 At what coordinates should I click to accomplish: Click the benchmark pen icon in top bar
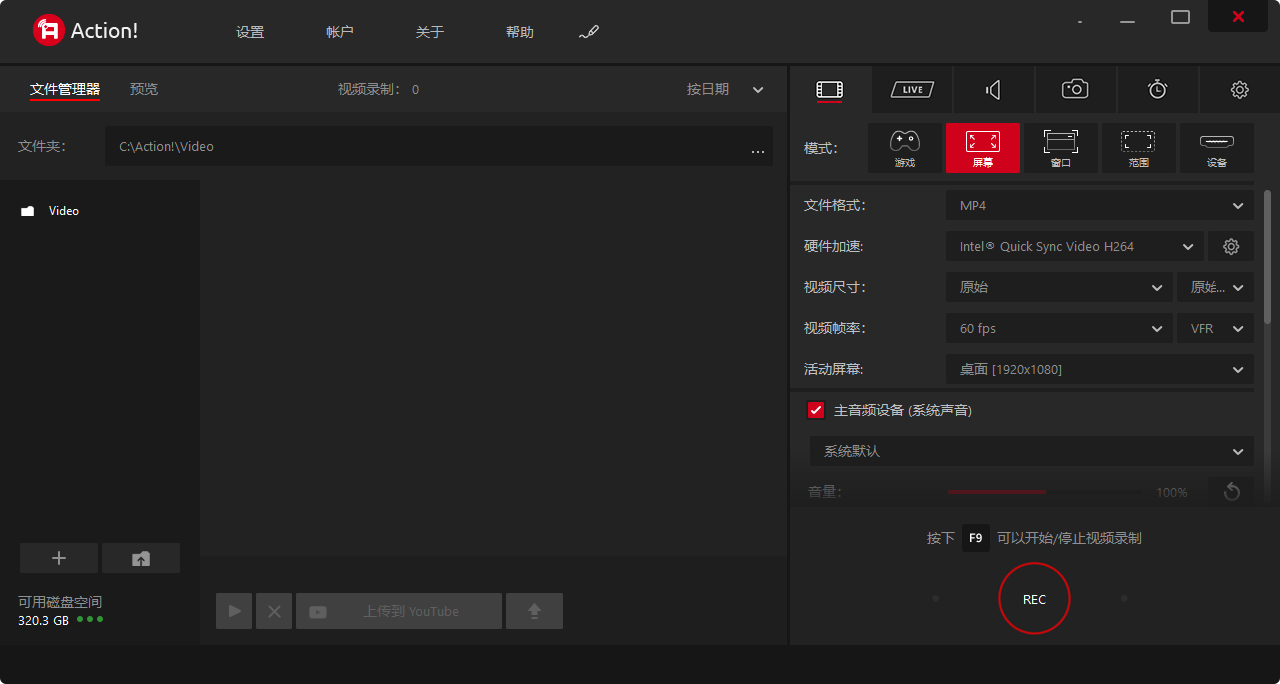(x=589, y=31)
